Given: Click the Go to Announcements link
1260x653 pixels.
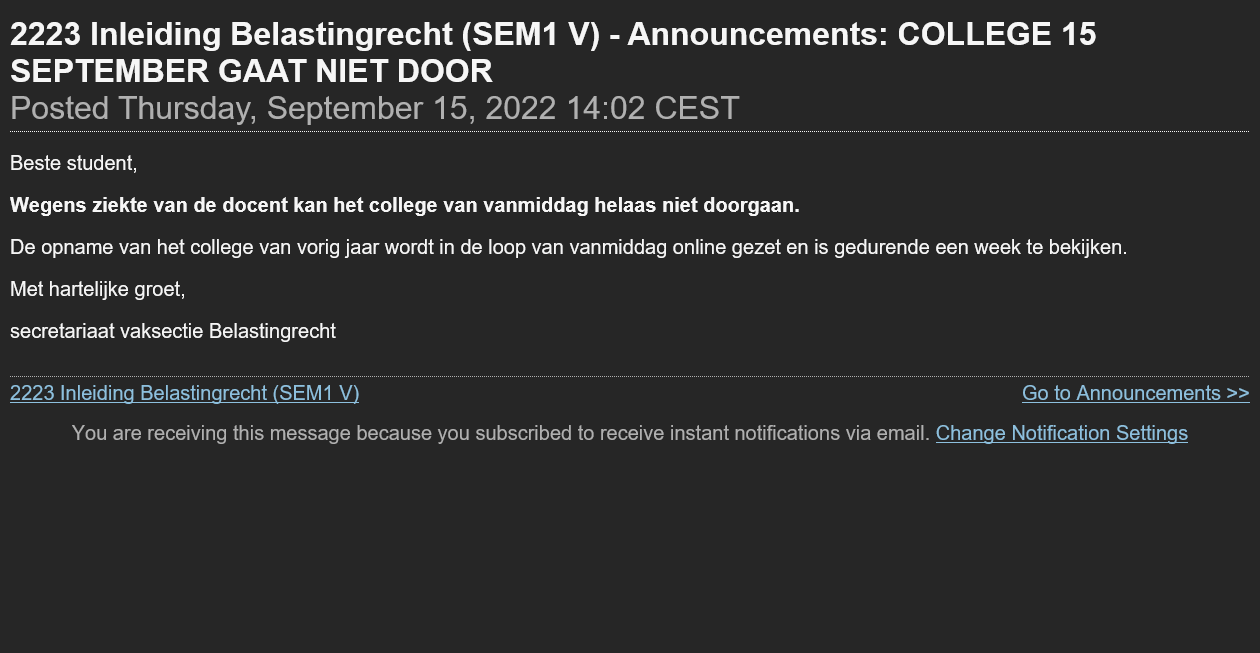Looking at the screenshot, I should (x=1135, y=393).
